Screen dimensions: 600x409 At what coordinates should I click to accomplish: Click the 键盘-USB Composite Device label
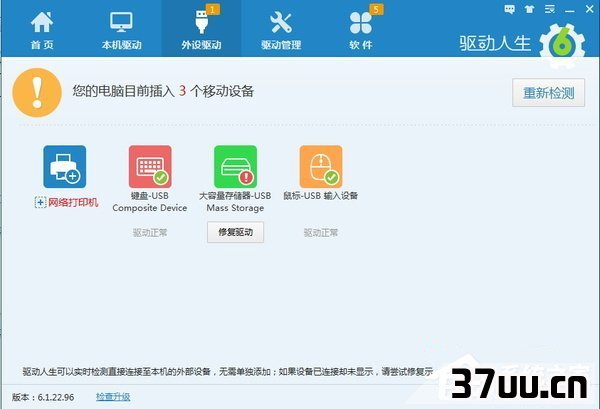click(150, 202)
